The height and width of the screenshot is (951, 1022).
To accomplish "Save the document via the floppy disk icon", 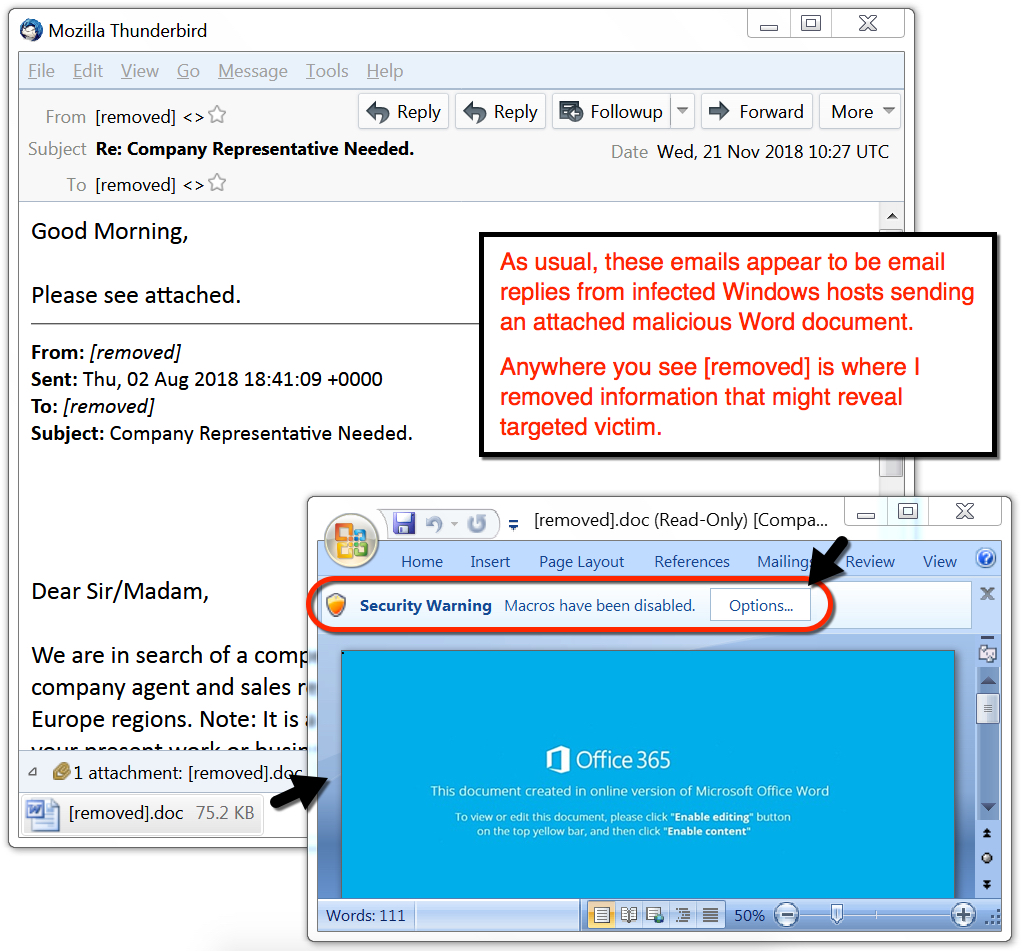I will pos(403,523).
